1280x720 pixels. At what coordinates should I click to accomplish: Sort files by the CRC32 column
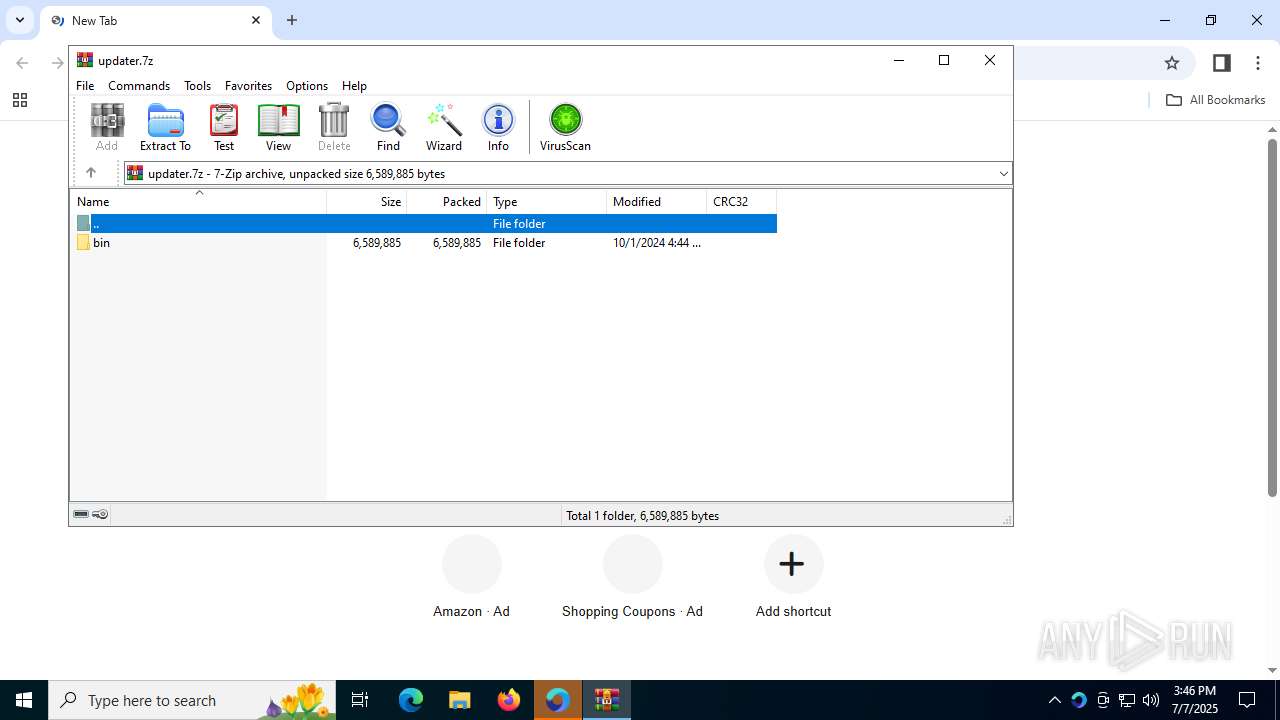pos(742,202)
